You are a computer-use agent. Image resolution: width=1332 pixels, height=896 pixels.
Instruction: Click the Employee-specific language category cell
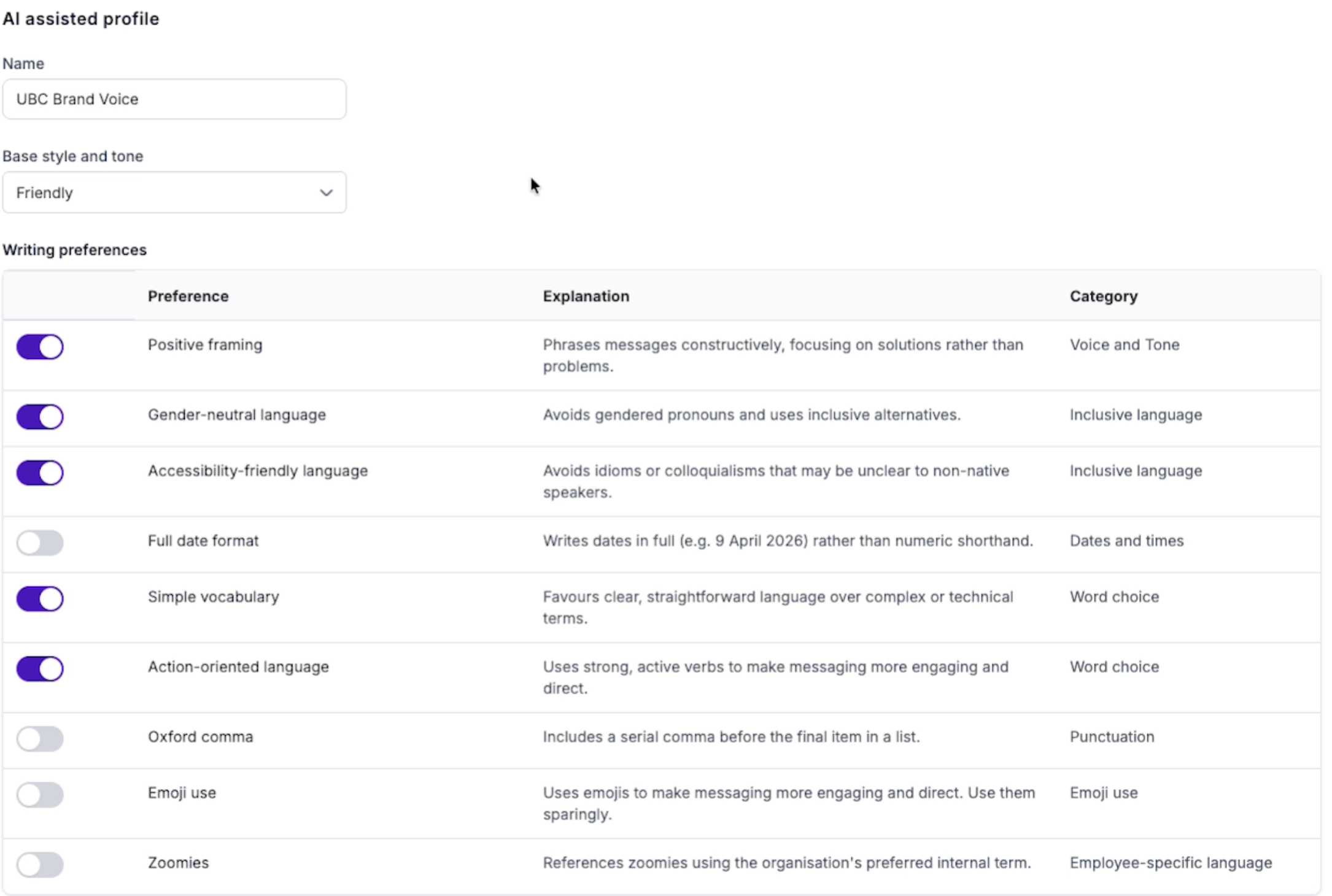coord(1171,863)
